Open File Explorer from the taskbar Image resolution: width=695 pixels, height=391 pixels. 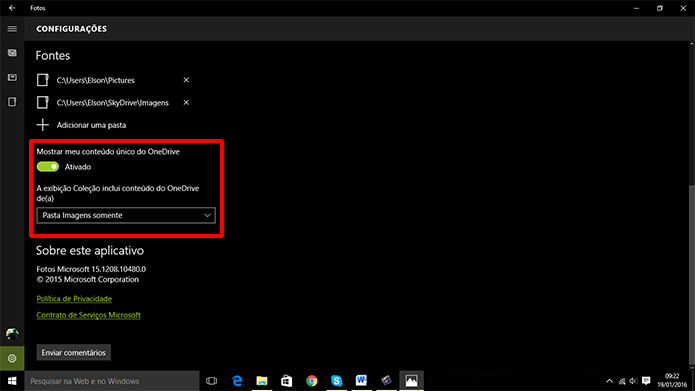tap(262, 381)
